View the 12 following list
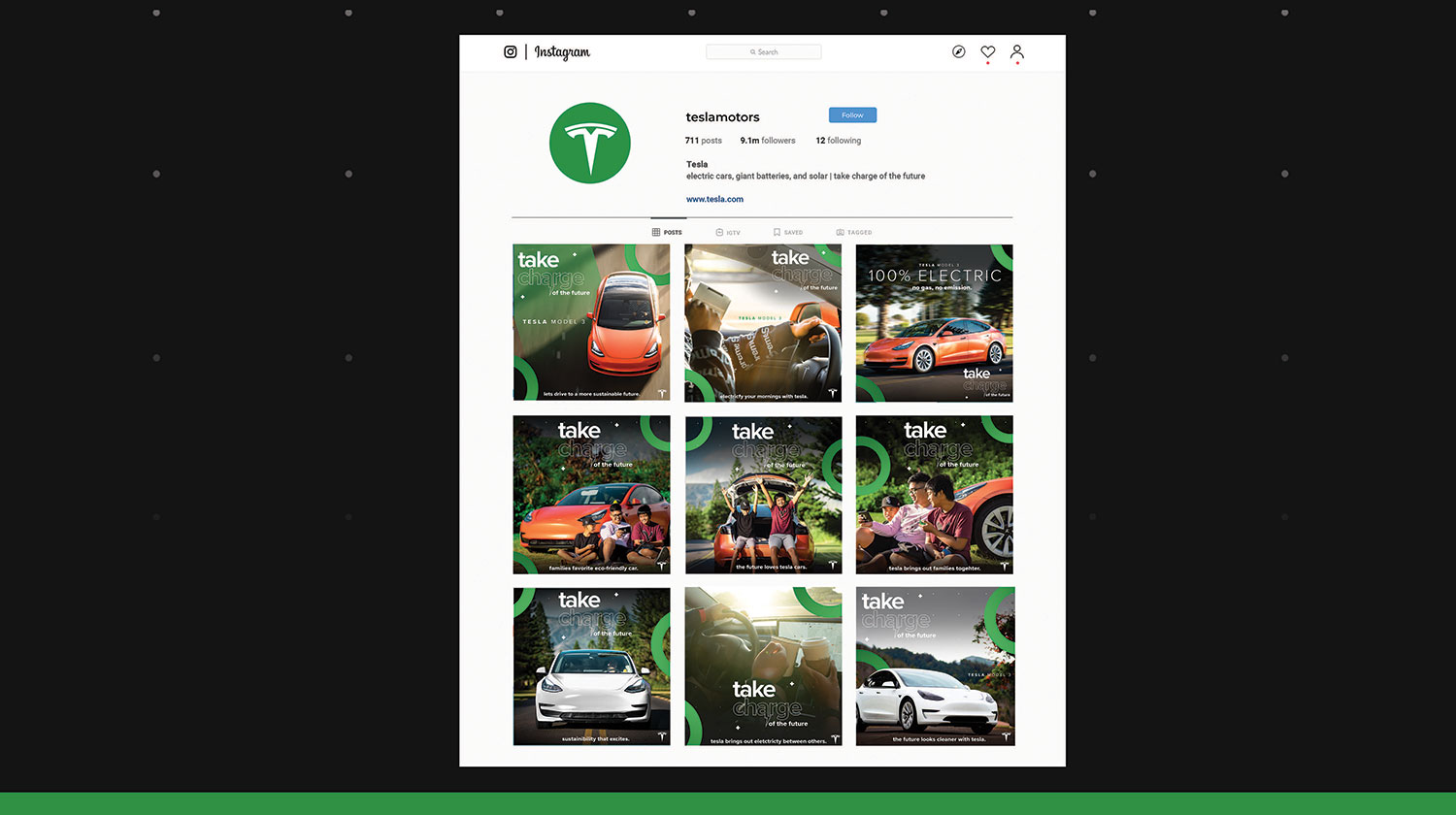This screenshot has width=1456, height=815. coord(838,141)
